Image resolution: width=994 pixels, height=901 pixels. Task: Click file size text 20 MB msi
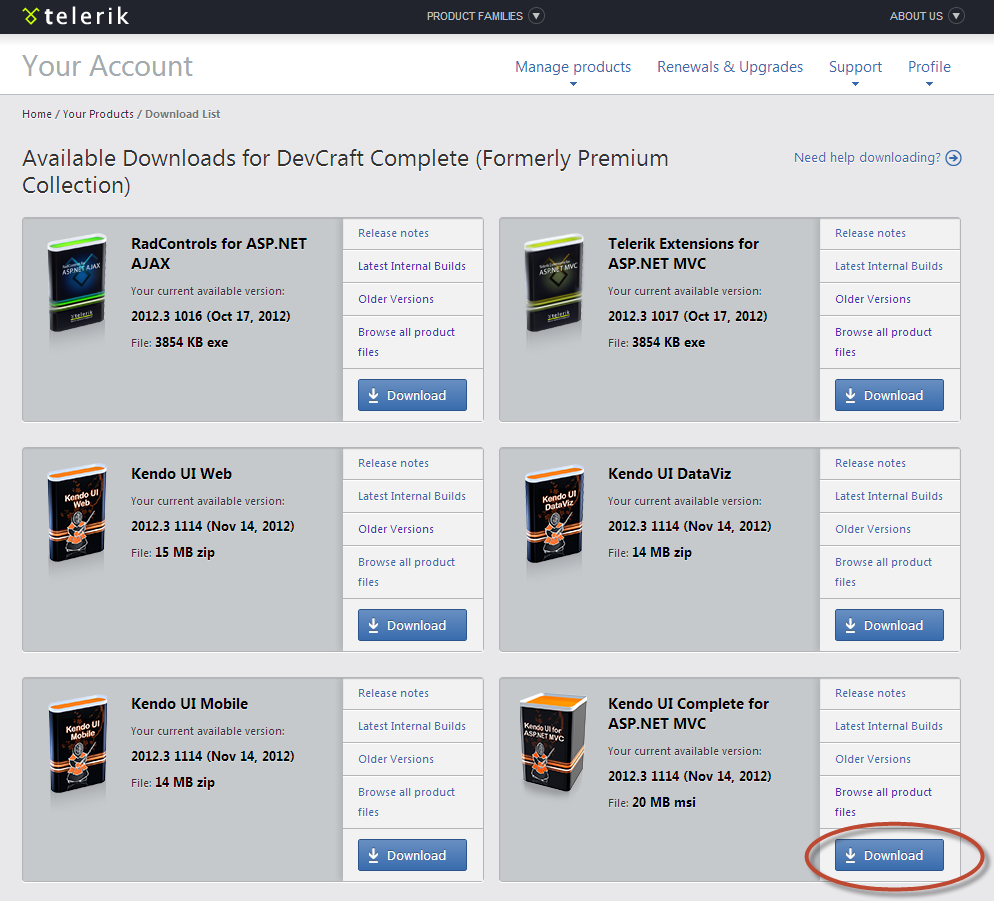coord(664,803)
